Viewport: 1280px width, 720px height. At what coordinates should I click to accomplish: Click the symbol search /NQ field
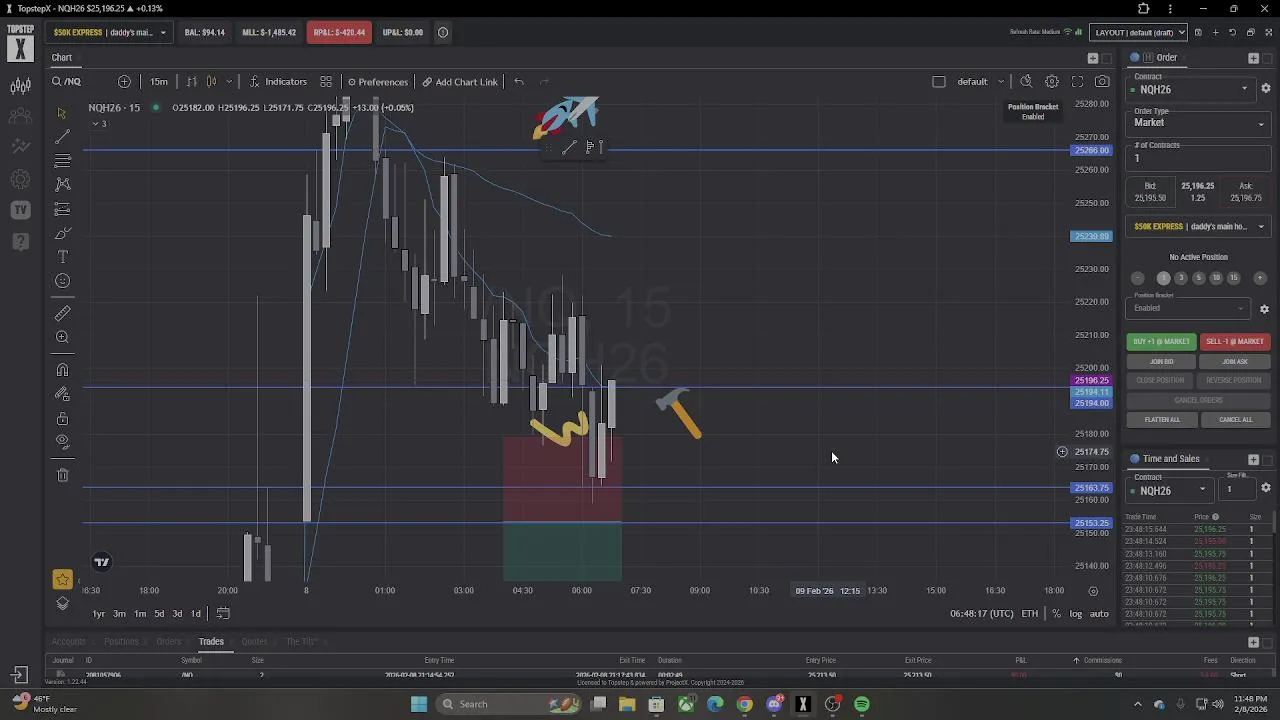coord(67,82)
